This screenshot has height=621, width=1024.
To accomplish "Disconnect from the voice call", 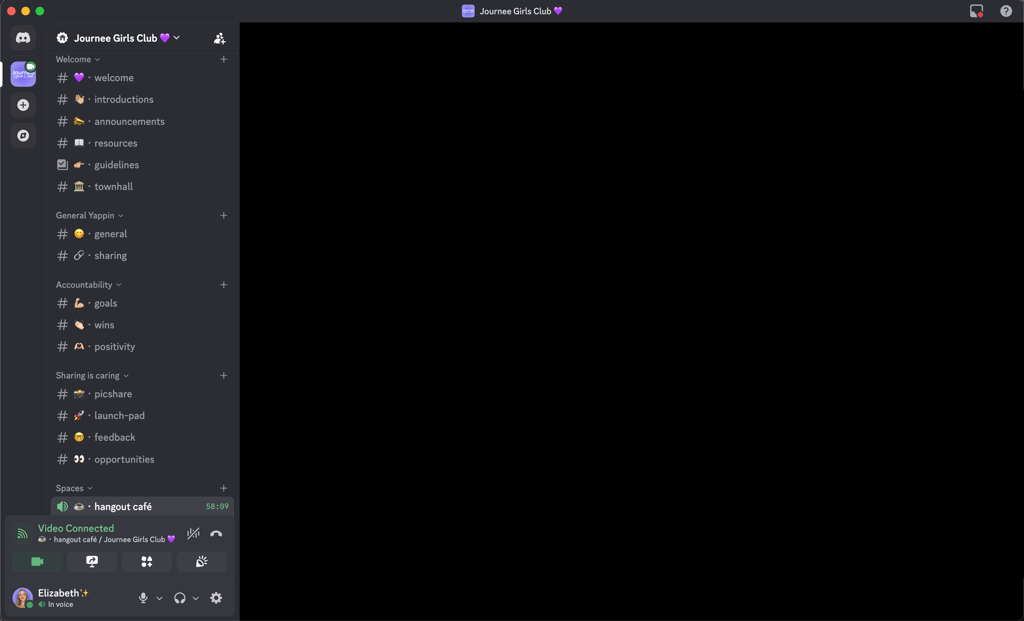I will click(x=216, y=534).
